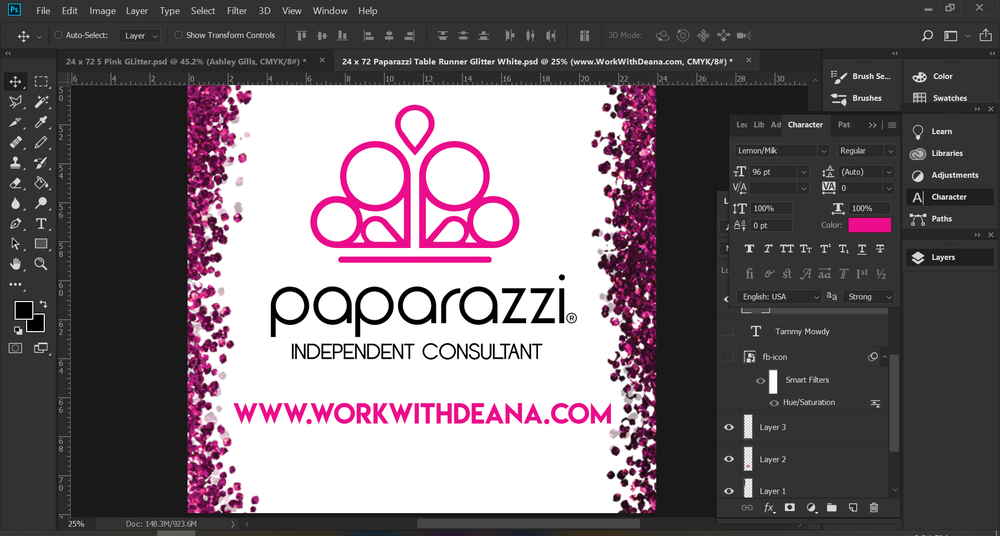Create a new group folder icon
This screenshot has width=1000, height=536.
click(832, 508)
